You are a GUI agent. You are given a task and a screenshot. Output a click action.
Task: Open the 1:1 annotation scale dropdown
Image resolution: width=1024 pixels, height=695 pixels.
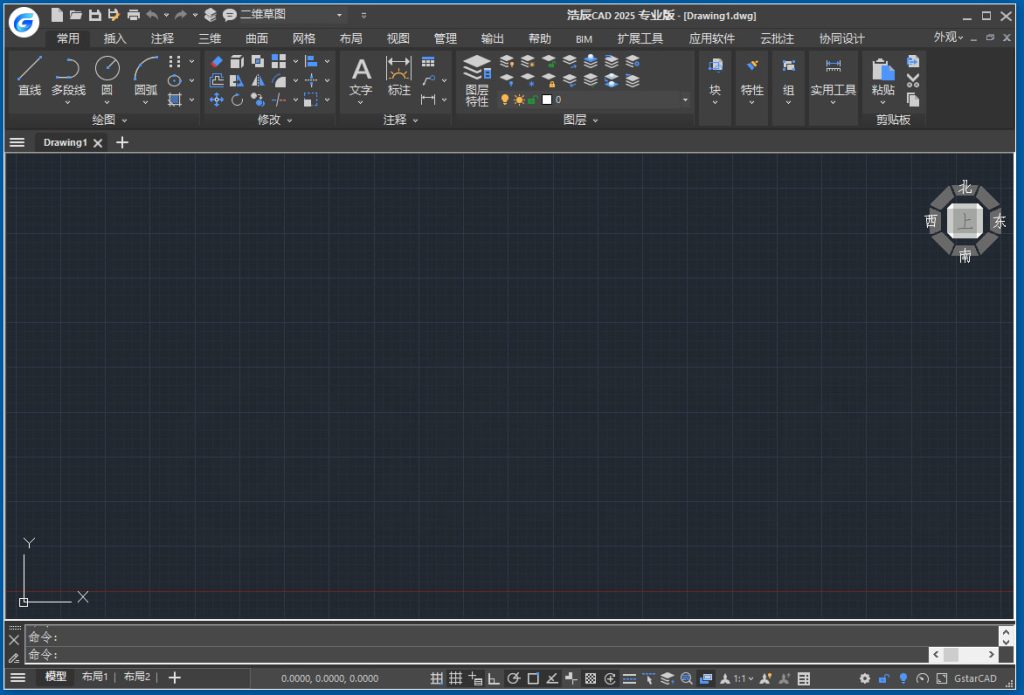click(x=743, y=678)
